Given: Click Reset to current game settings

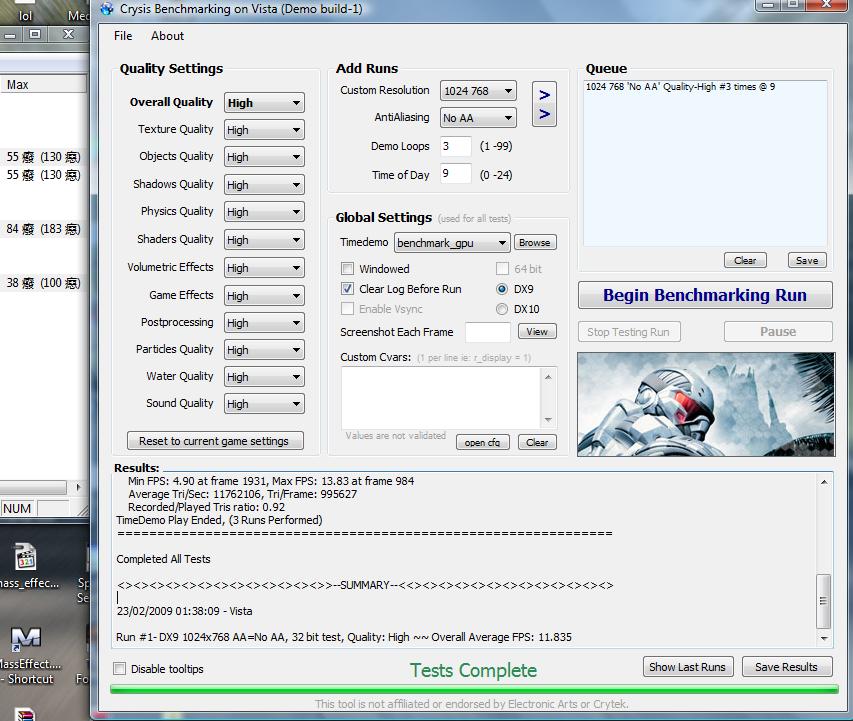Looking at the screenshot, I should (x=215, y=441).
